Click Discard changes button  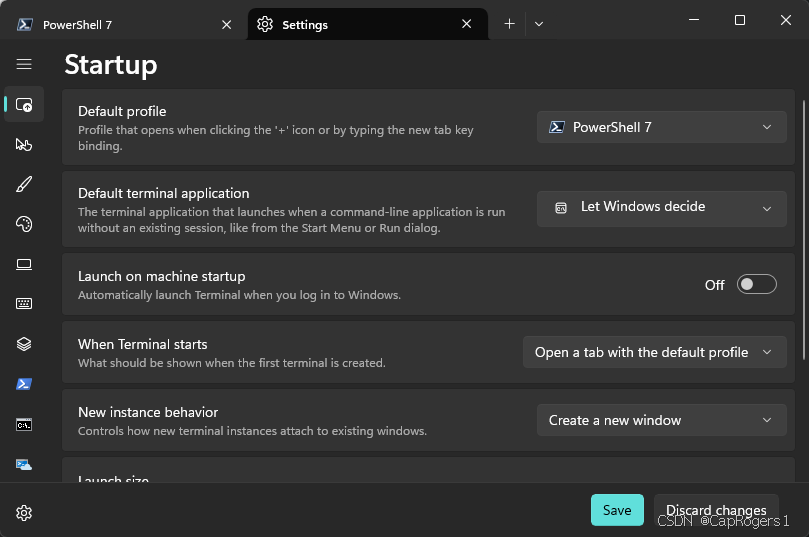pos(716,510)
